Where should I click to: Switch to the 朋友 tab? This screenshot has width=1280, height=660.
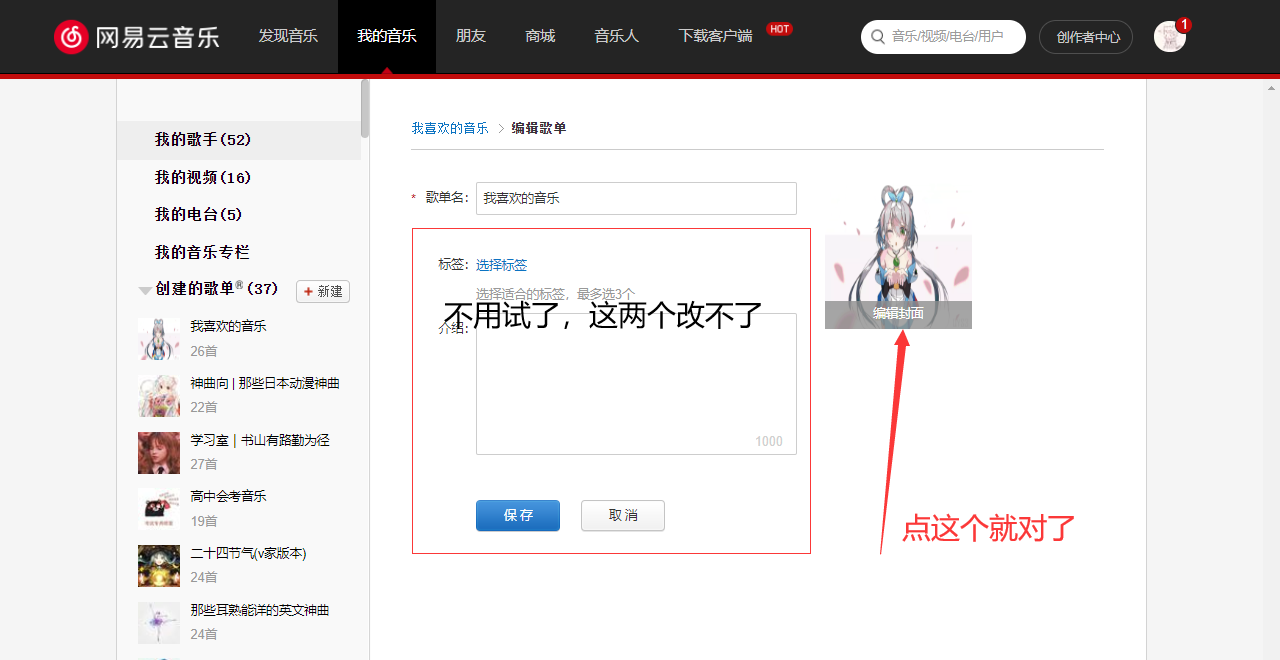coord(470,37)
